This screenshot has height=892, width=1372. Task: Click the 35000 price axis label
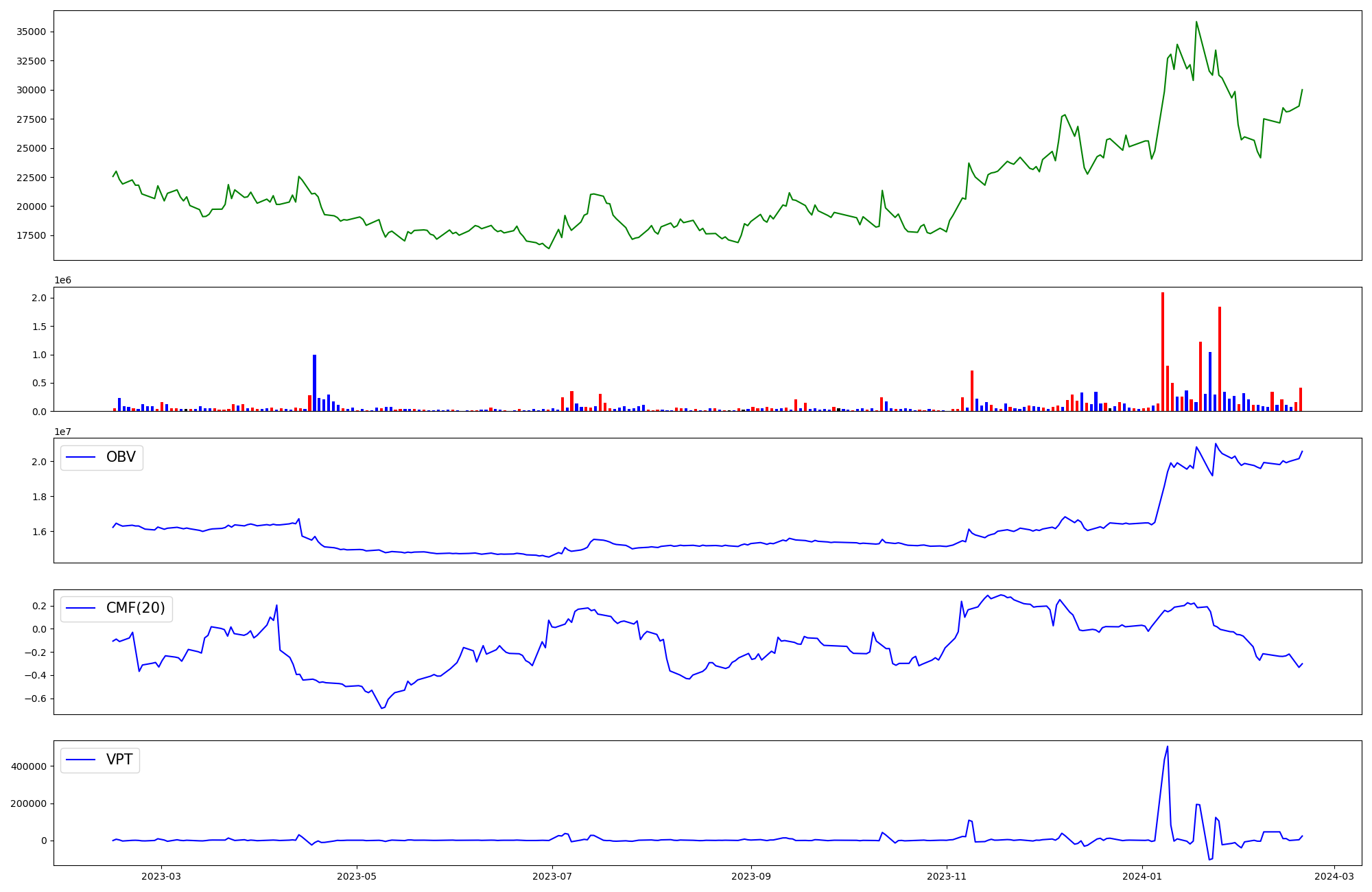(x=31, y=32)
